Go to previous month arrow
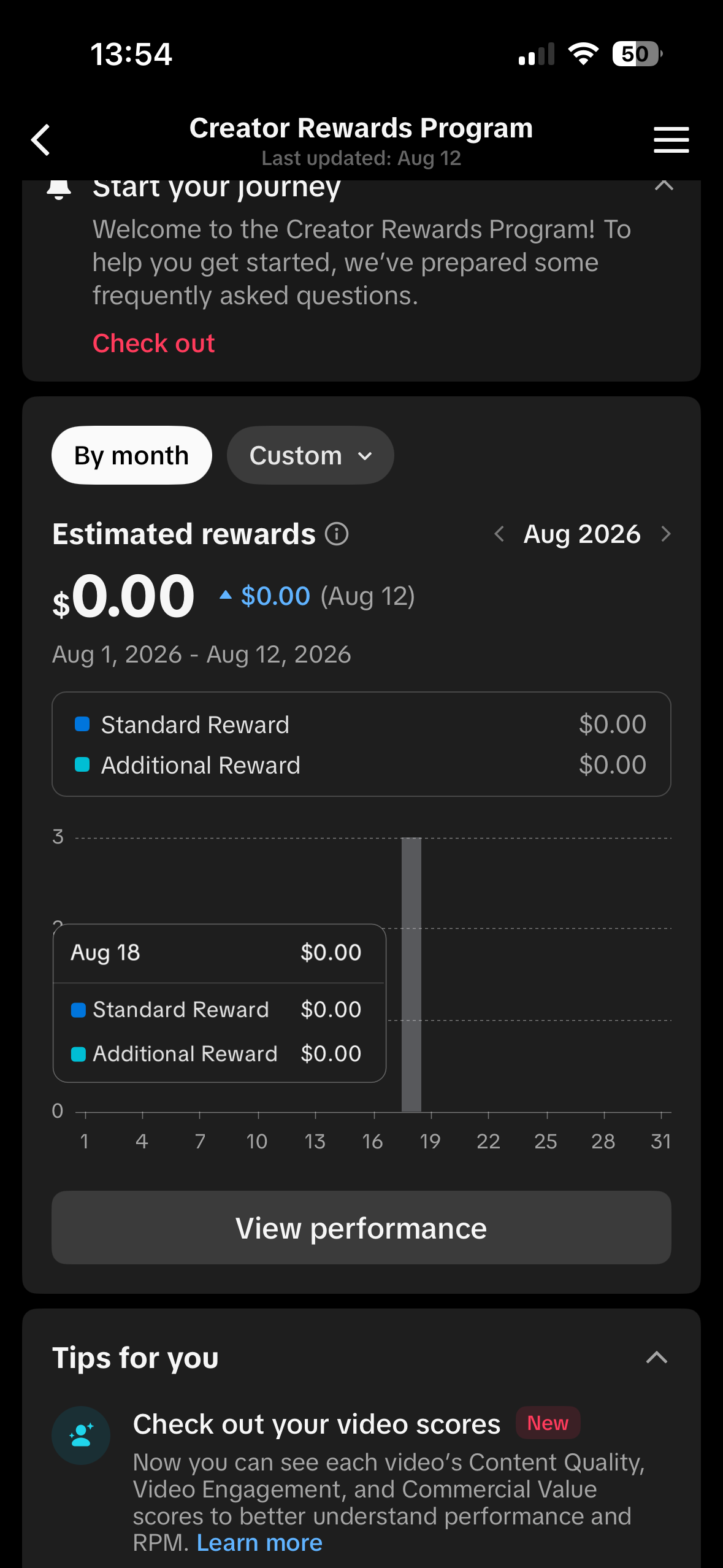 [499, 534]
